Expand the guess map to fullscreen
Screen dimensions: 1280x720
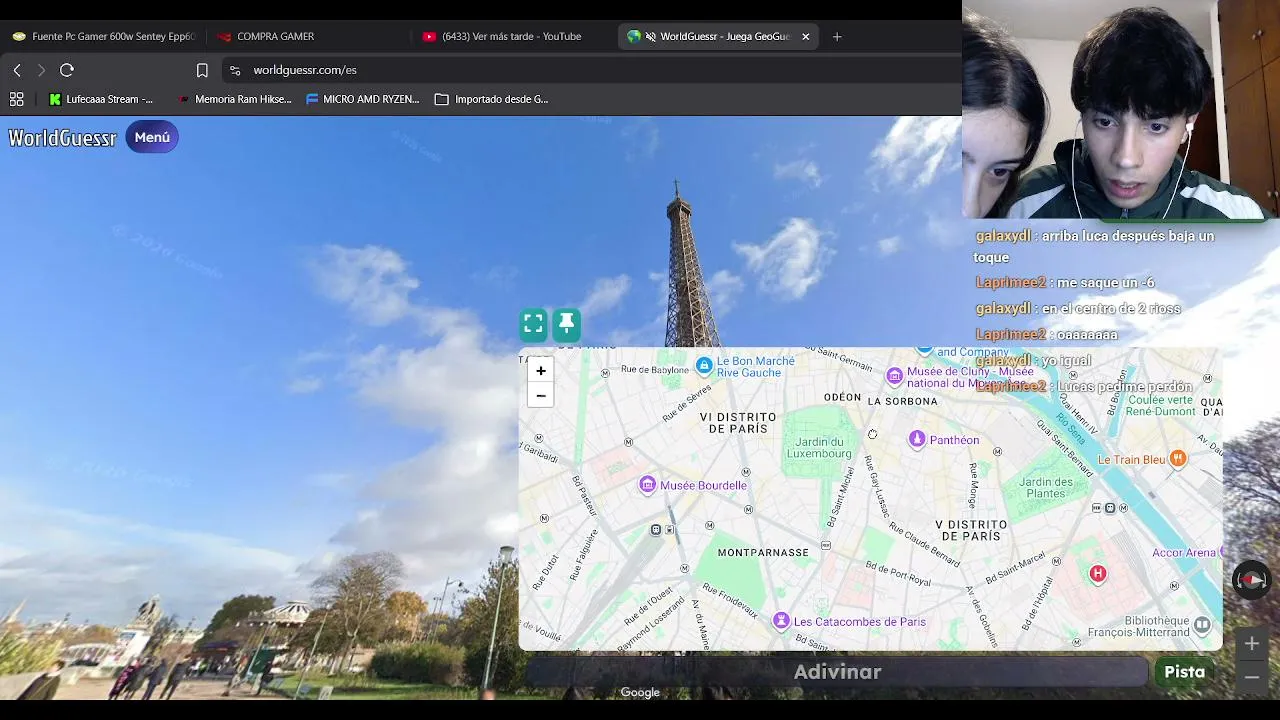pos(533,324)
